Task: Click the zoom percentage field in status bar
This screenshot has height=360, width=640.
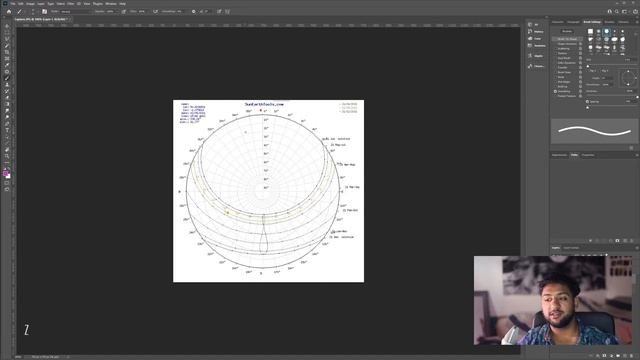Action: 18,357
